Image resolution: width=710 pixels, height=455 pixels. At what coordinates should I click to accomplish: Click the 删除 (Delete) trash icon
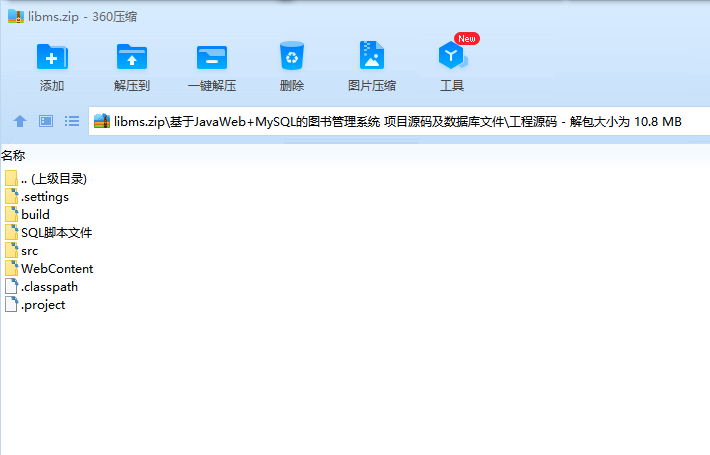(x=292, y=56)
